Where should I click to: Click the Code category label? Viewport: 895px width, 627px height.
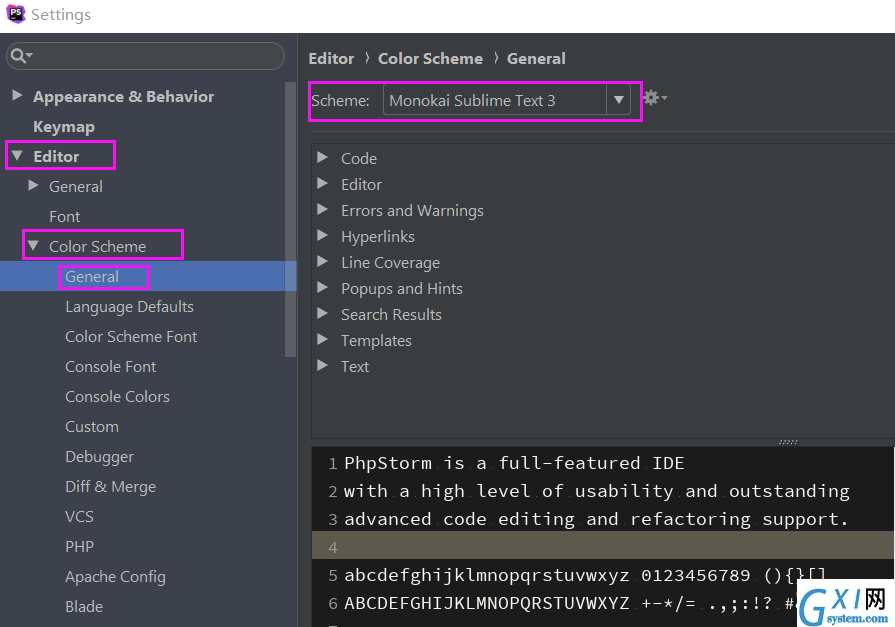[x=359, y=158]
